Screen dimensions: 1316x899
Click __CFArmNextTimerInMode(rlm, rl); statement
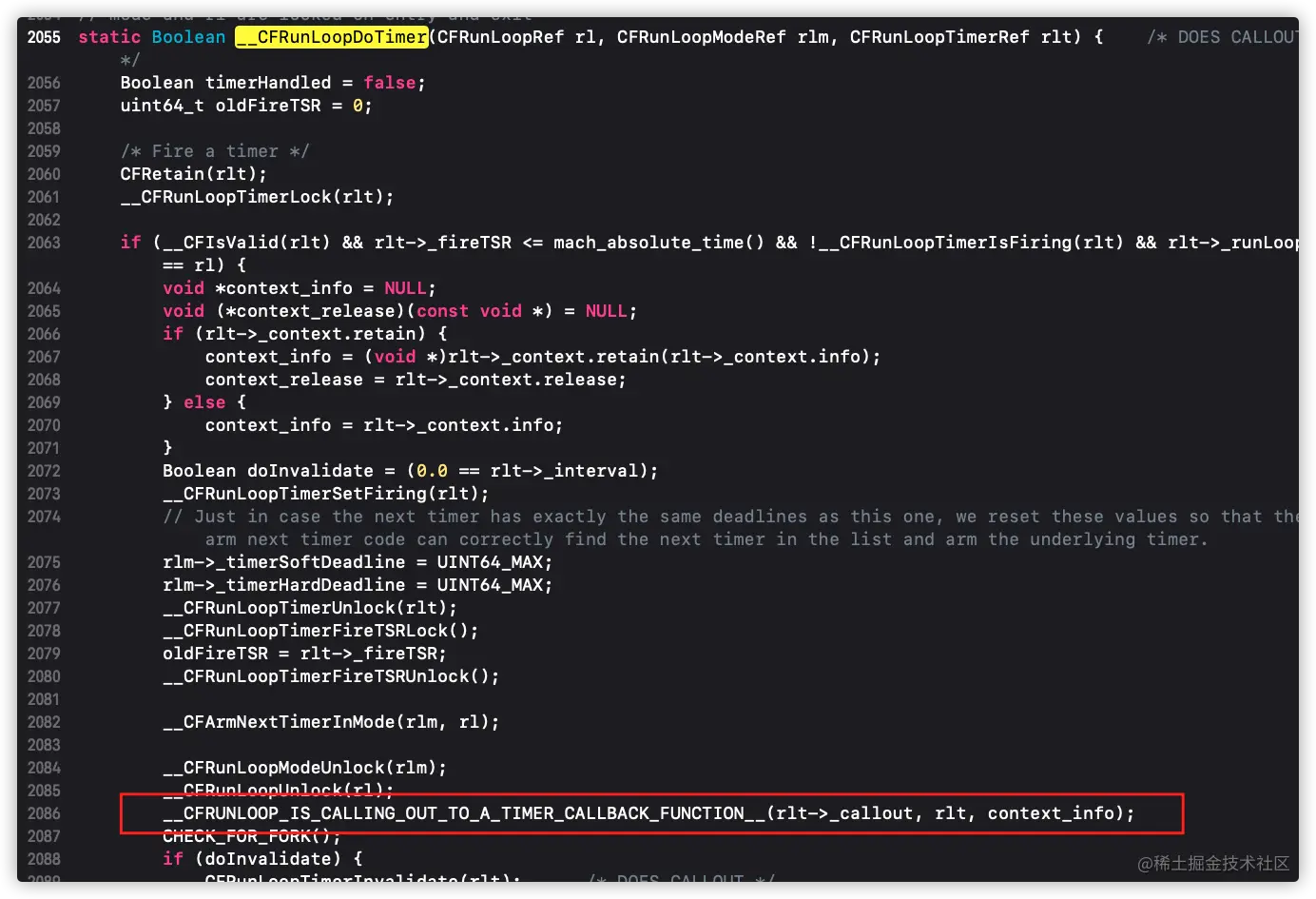(331, 722)
